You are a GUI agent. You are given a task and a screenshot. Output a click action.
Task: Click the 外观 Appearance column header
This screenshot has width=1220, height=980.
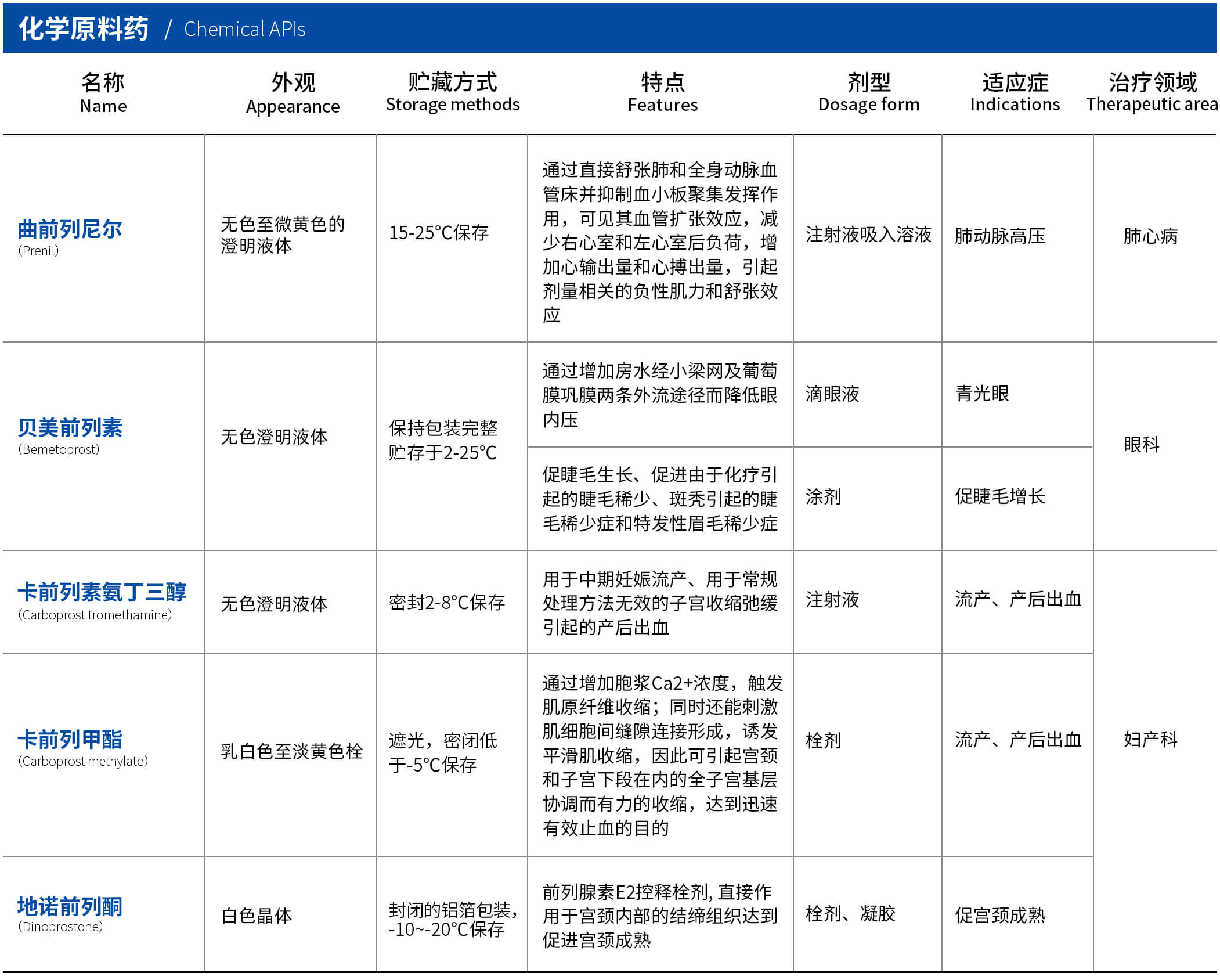coord(293,93)
